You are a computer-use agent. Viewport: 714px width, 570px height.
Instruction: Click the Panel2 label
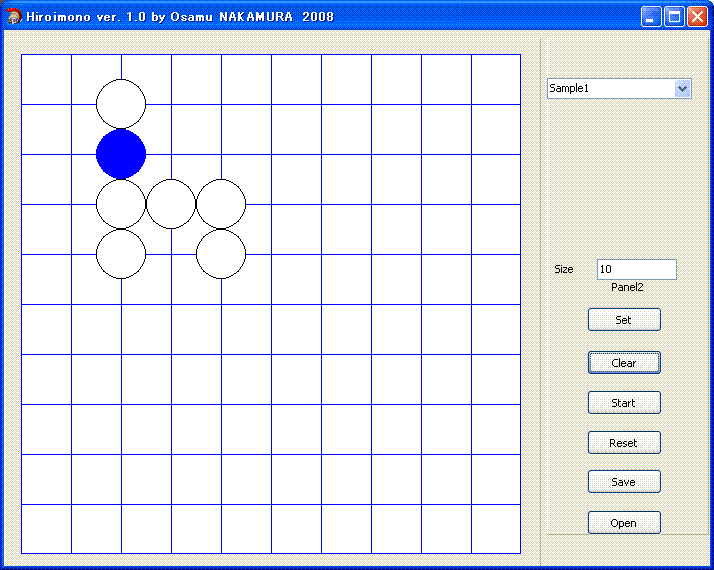click(x=627, y=287)
